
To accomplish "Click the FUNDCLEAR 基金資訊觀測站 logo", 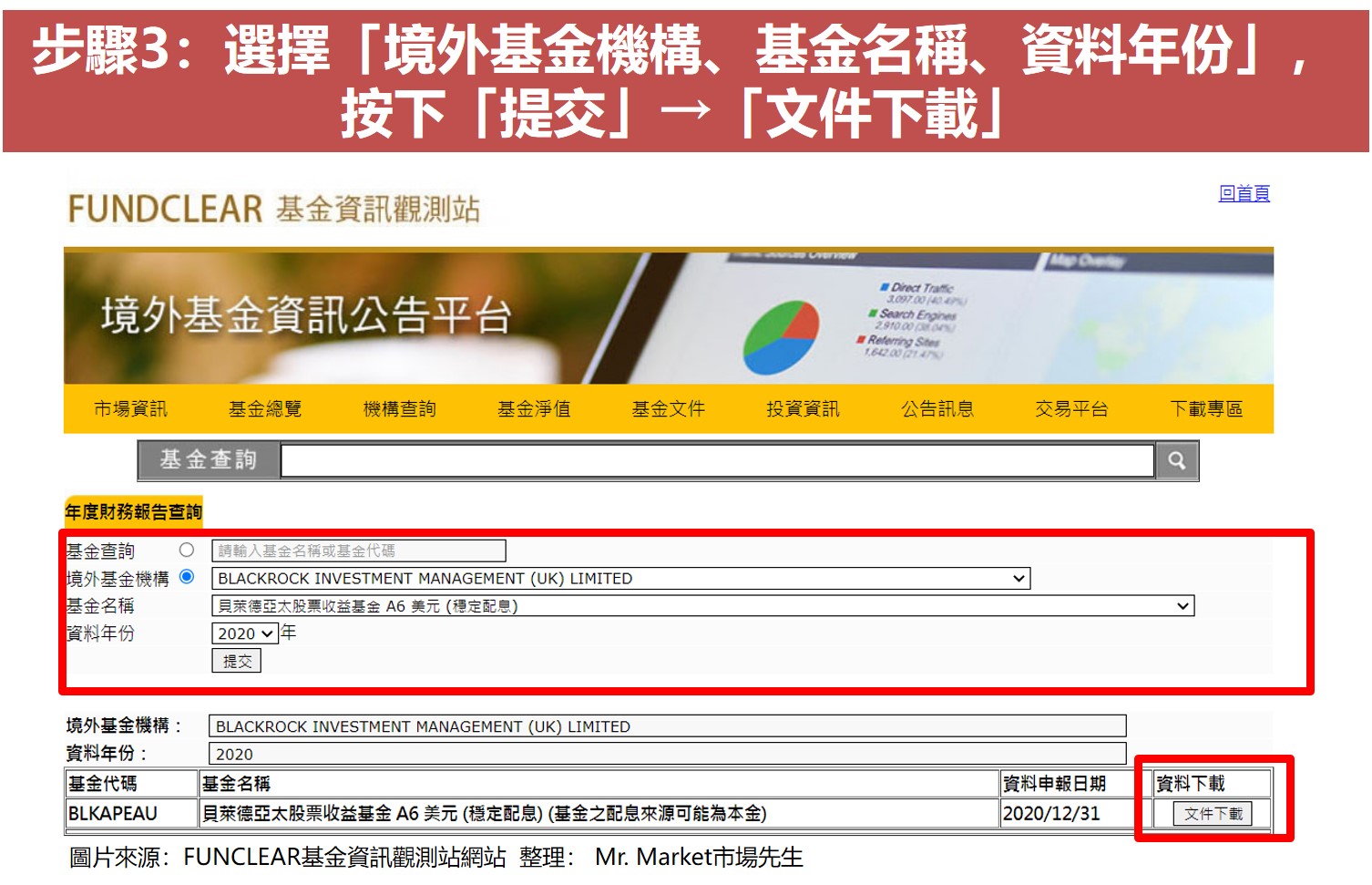I will pos(273,210).
